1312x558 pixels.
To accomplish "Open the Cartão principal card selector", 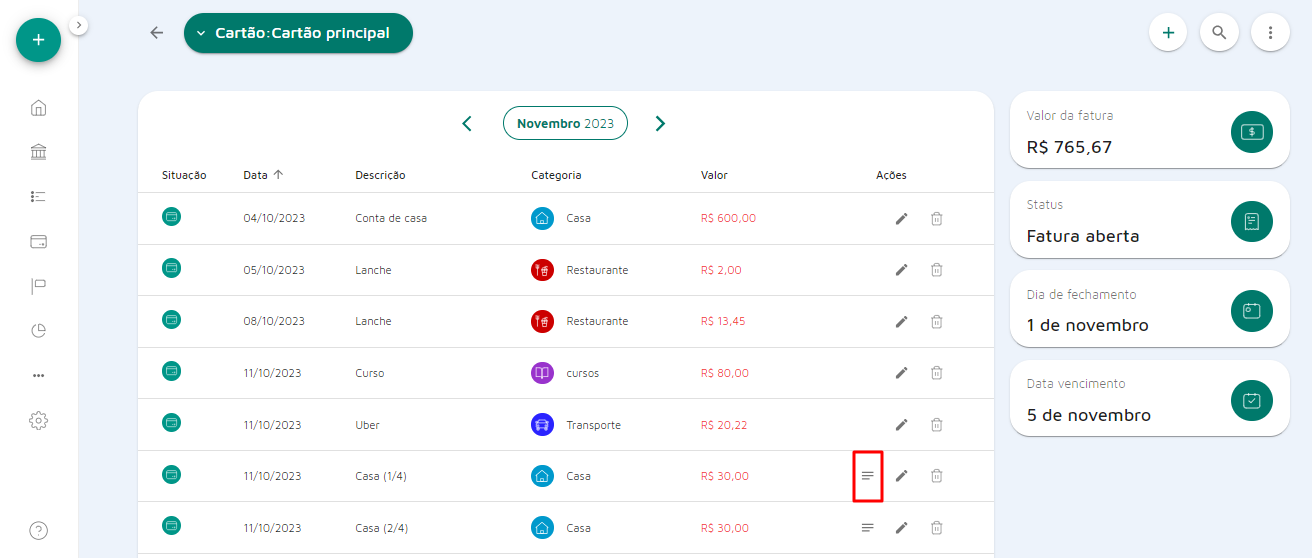I will tap(298, 33).
